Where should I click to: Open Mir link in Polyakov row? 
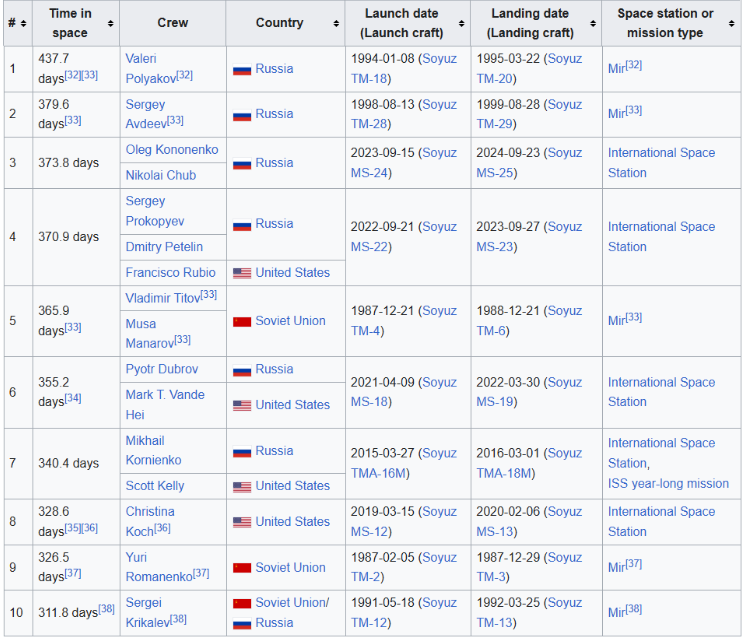616,69
